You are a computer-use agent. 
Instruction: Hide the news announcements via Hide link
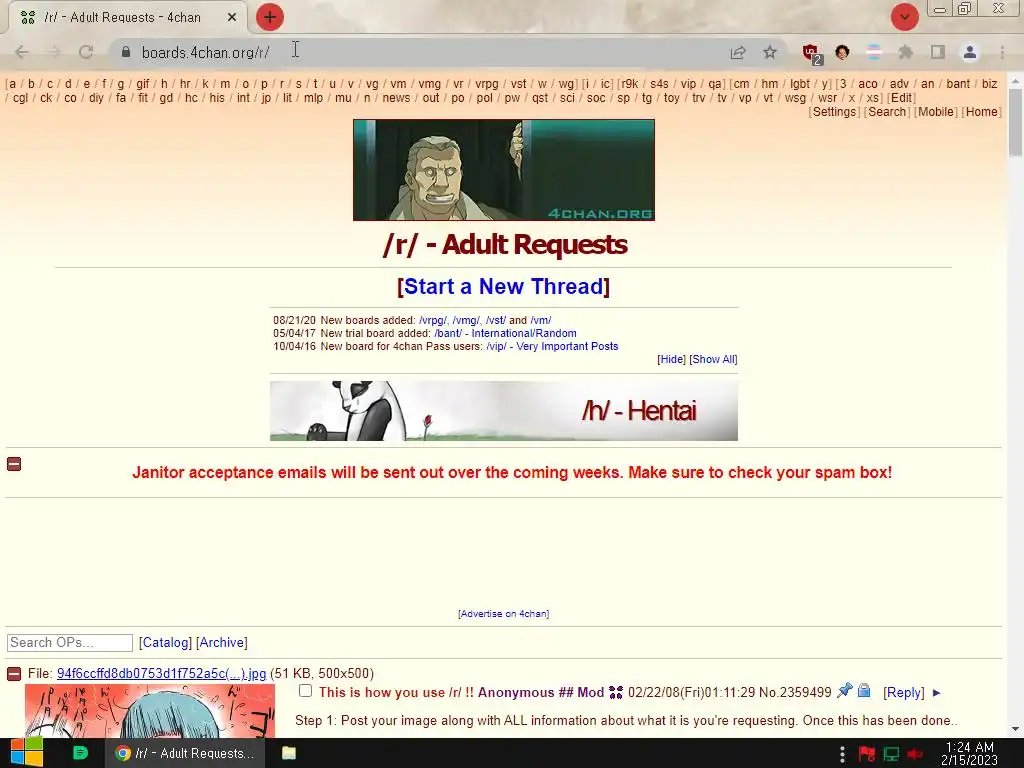(x=671, y=359)
